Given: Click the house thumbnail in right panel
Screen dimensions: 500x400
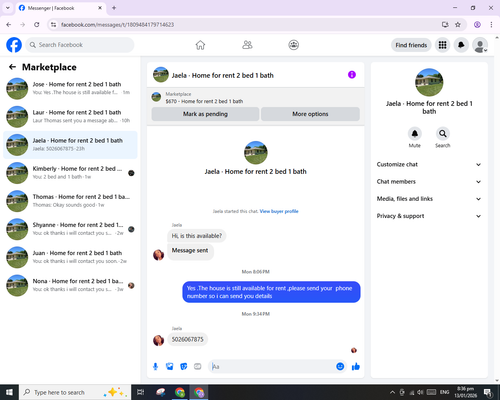Looking at the screenshot, I should click(429, 82).
